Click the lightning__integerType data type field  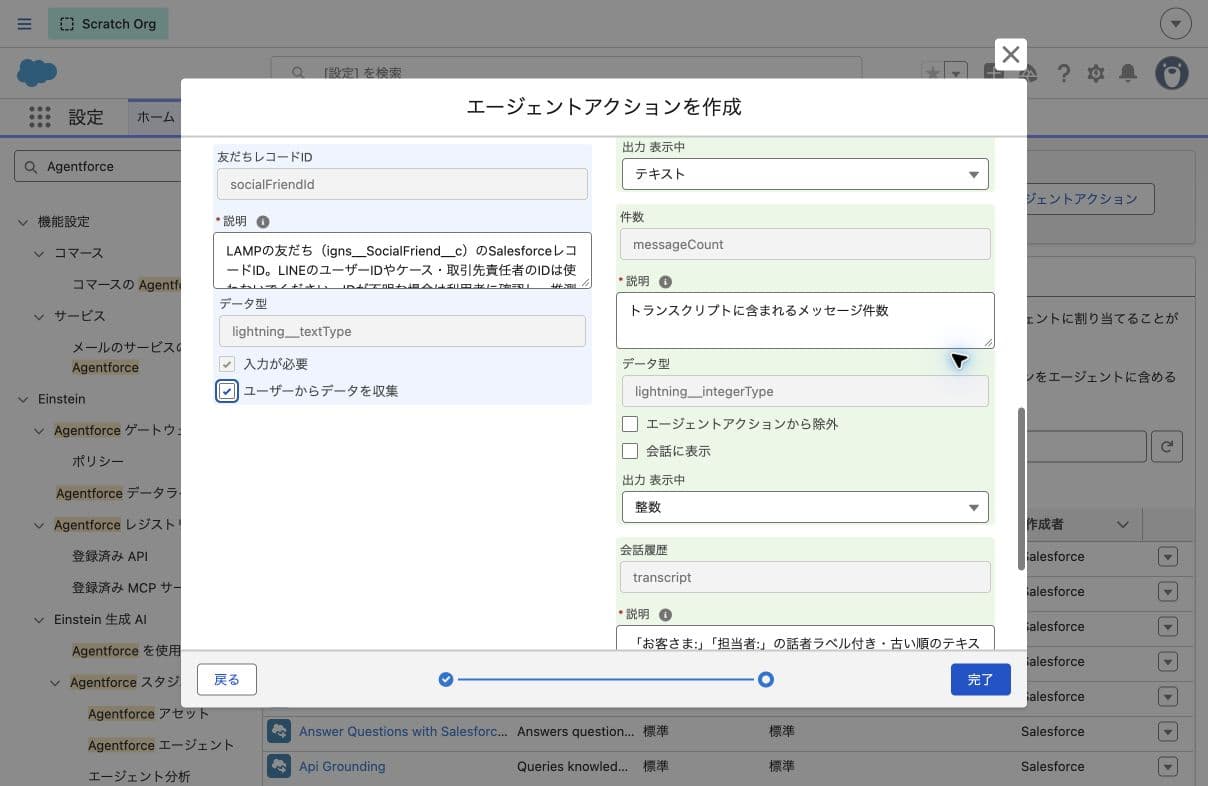pyautogui.click(x=805, y=391)
